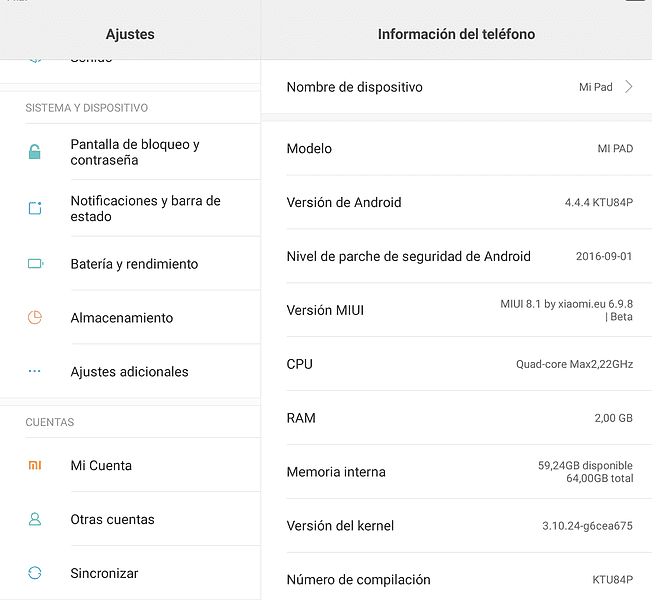
Task: Tap the storage pie-chart icon
Action: pyautogui.click(x=35, y=317)
